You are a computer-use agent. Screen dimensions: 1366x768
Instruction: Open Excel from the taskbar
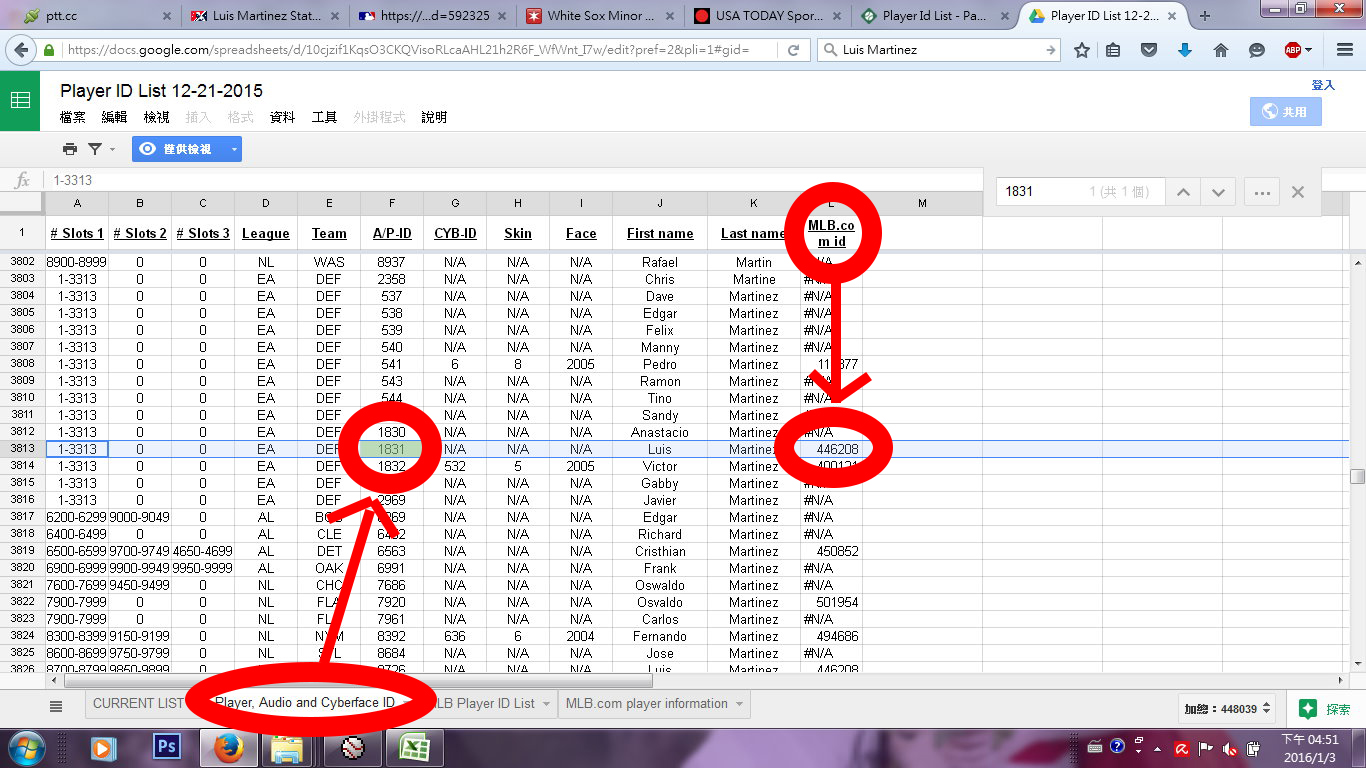pos(412,747)
